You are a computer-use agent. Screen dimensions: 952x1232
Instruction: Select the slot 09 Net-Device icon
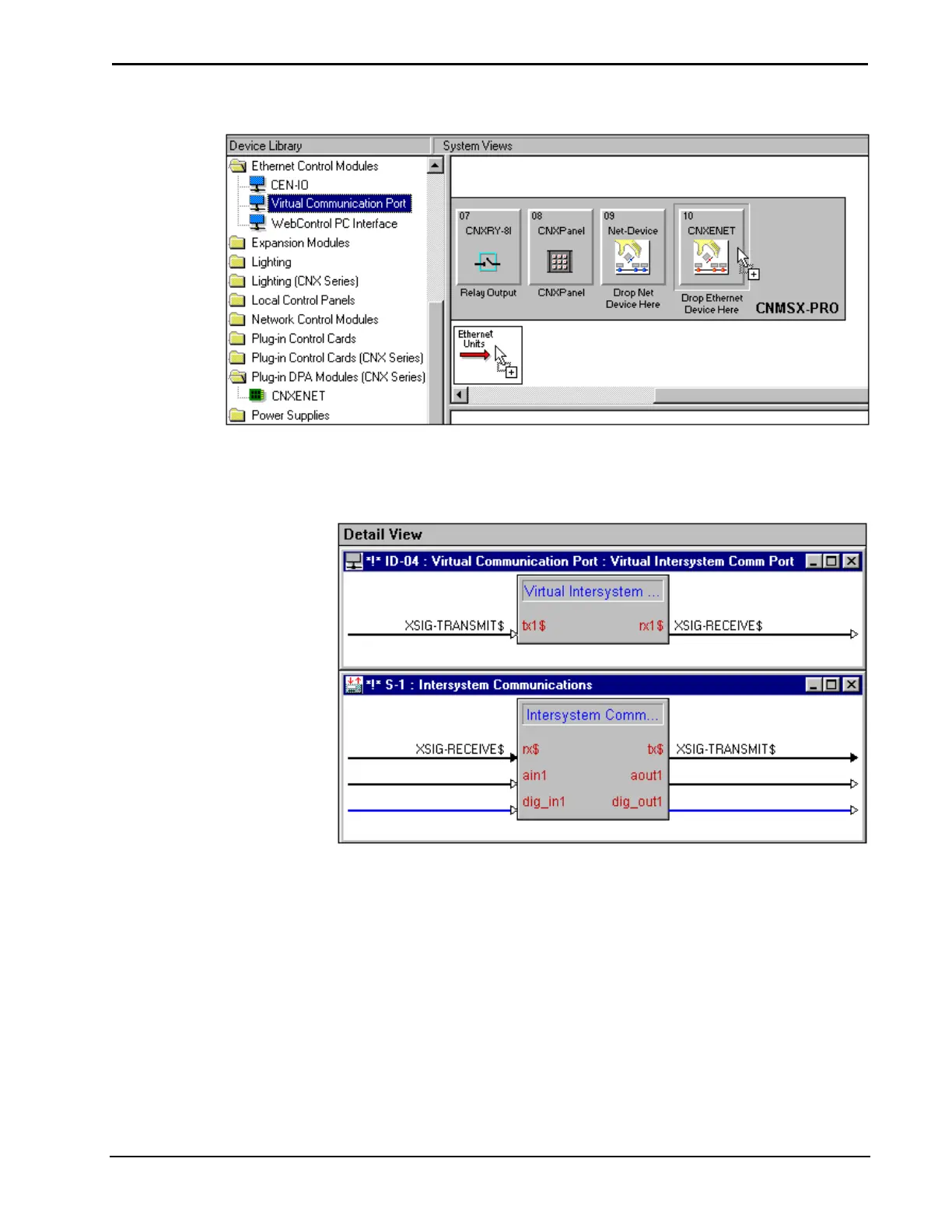coord(632,257)
